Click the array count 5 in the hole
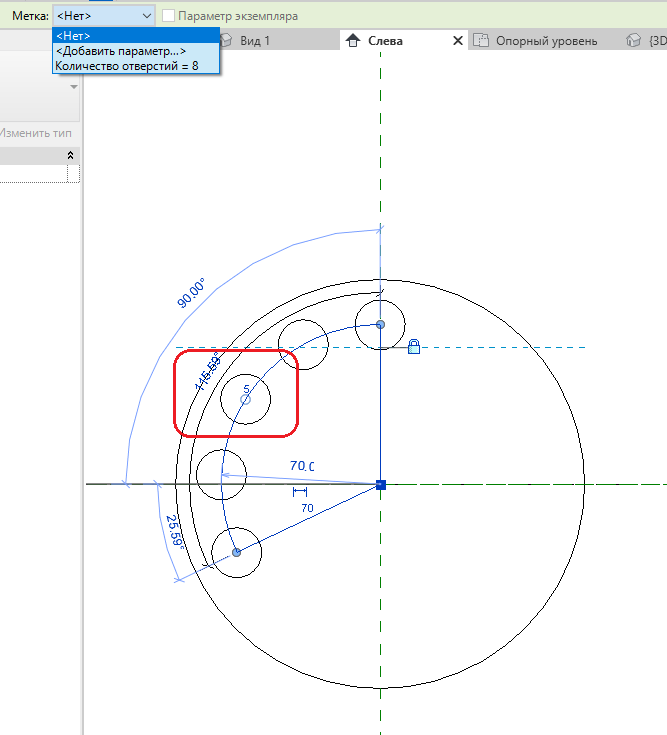667x735 pixels. tap(246, 388)
